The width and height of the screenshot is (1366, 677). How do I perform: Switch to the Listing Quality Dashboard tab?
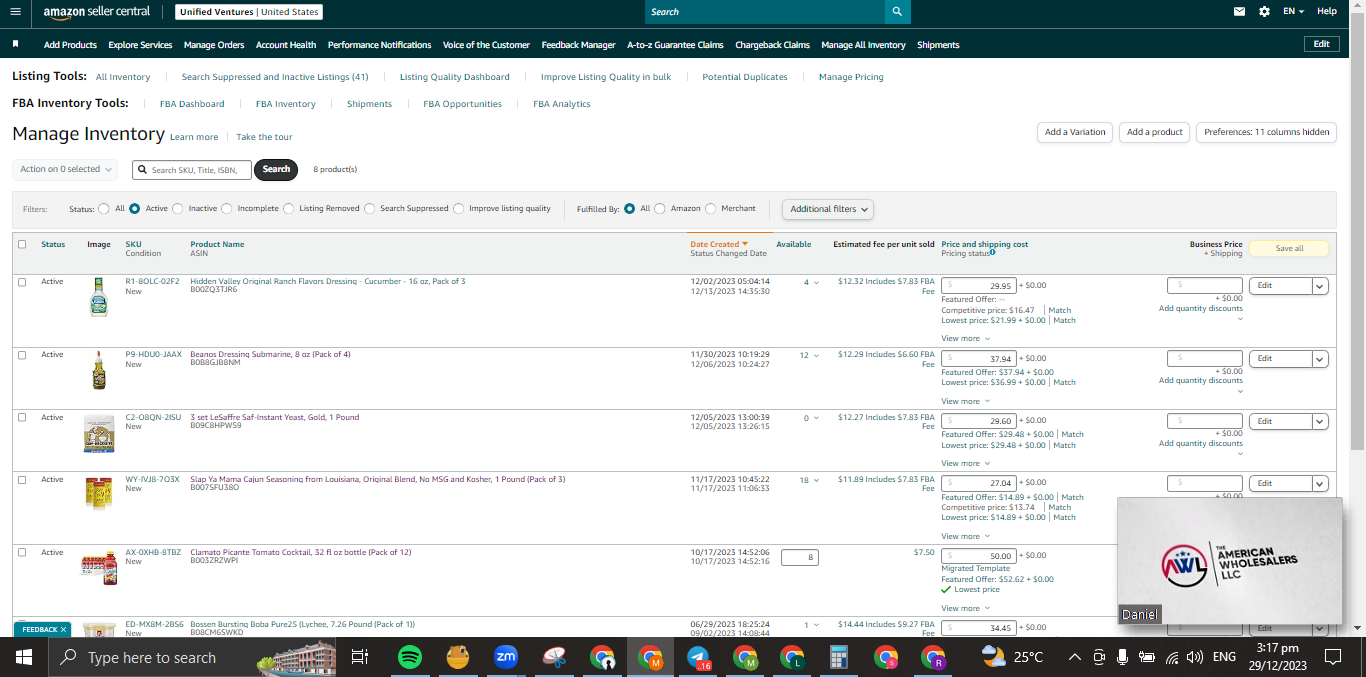(x=455, y=77)
